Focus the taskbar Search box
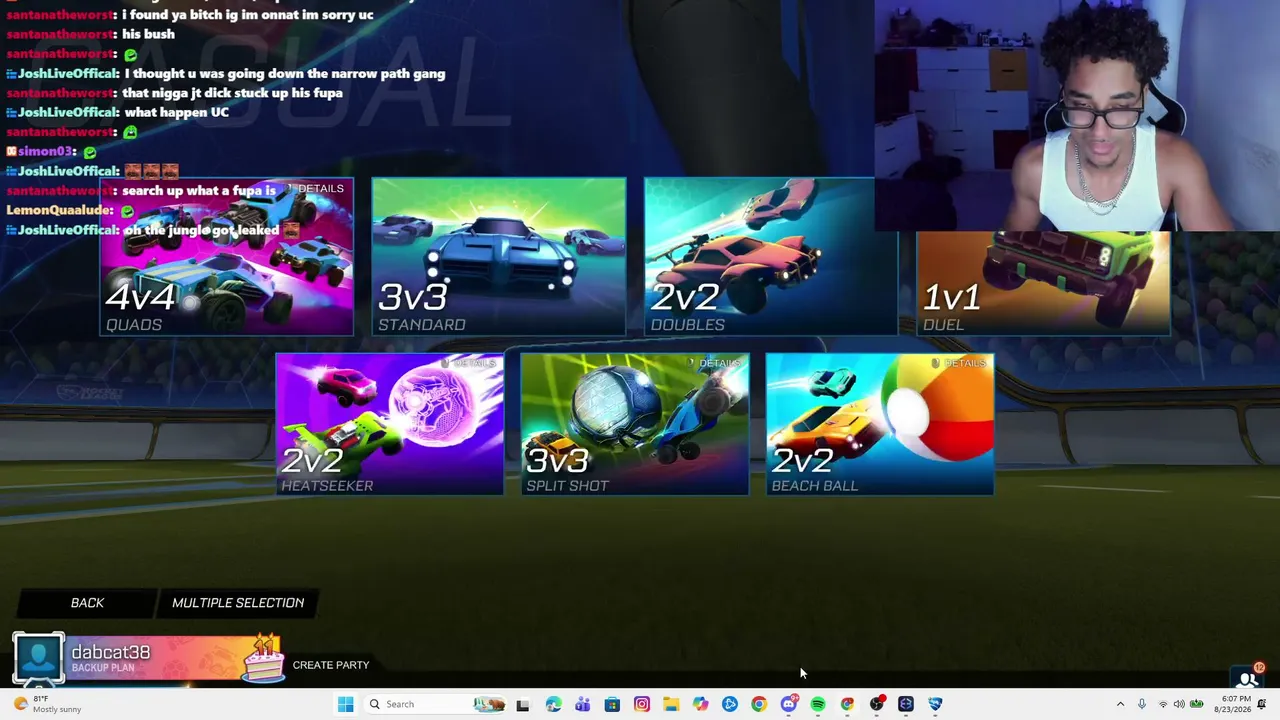Screen dimensions: 1280x720 435,704
